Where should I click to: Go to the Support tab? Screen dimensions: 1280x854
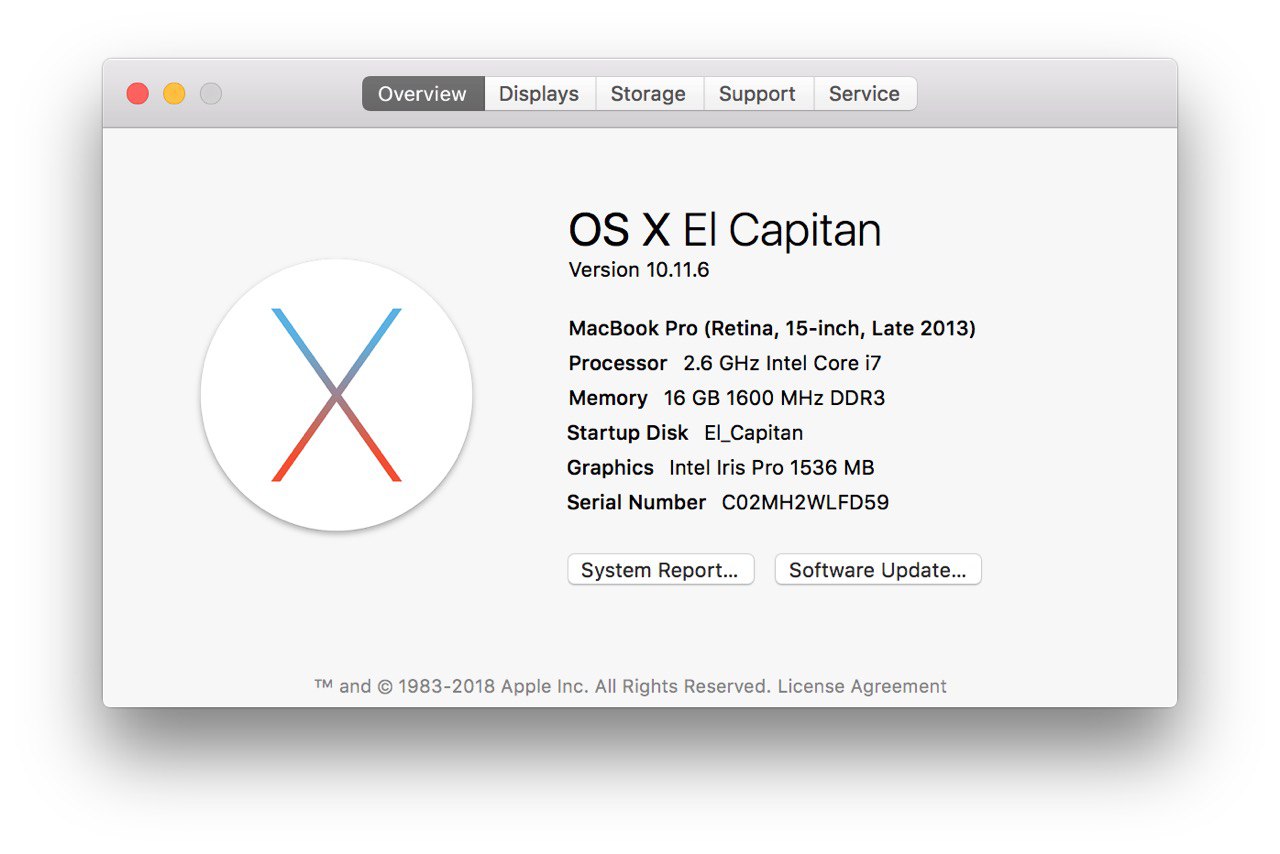coord(758,94)
